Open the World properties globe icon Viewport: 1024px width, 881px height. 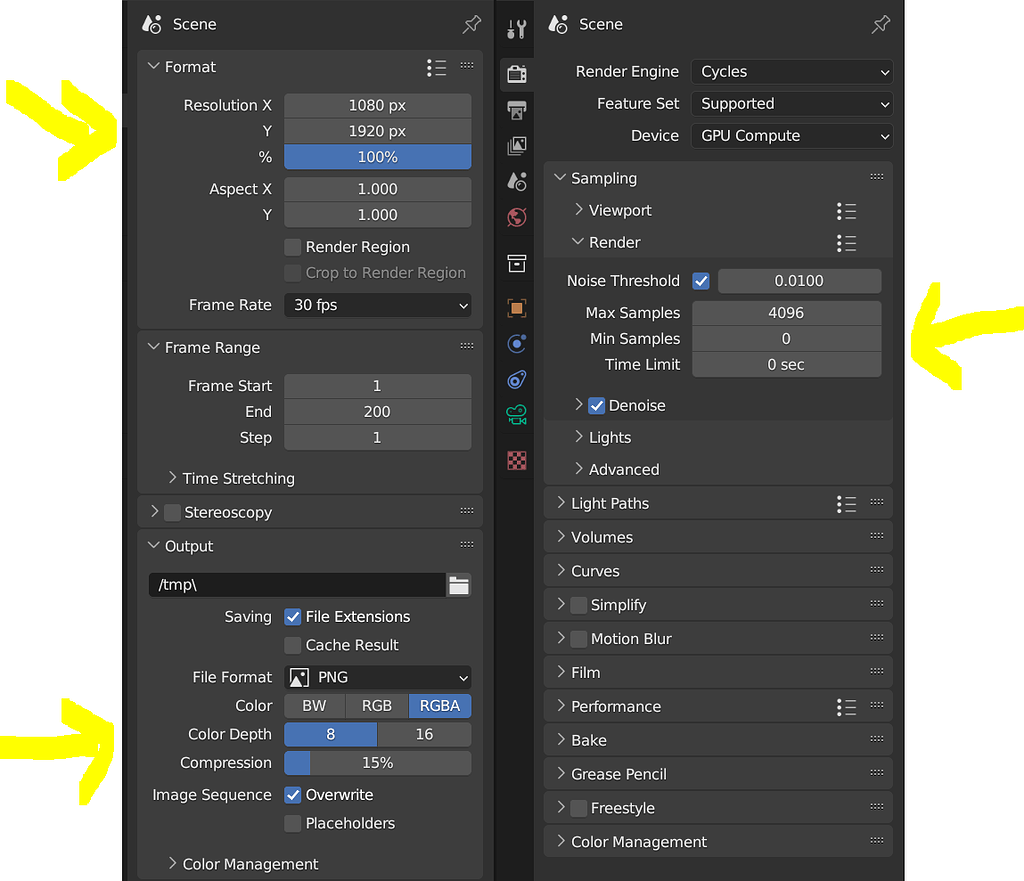(x=517, y=217)
